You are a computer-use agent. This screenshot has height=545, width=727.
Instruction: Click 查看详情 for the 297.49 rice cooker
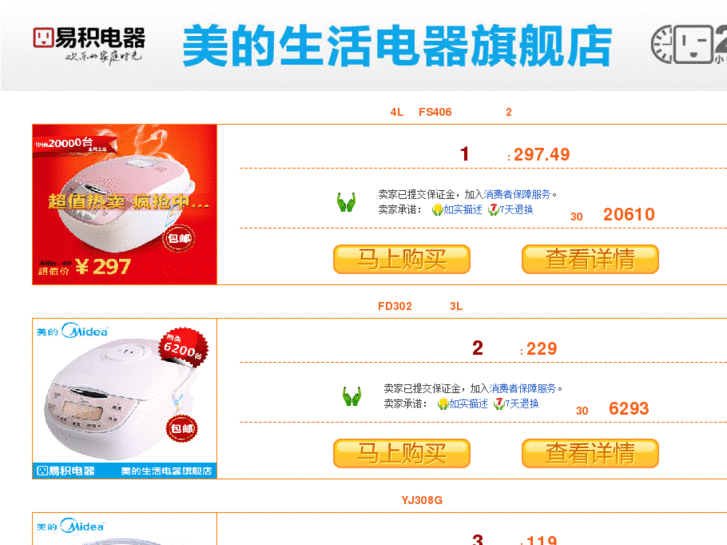(x=590, y=259)
